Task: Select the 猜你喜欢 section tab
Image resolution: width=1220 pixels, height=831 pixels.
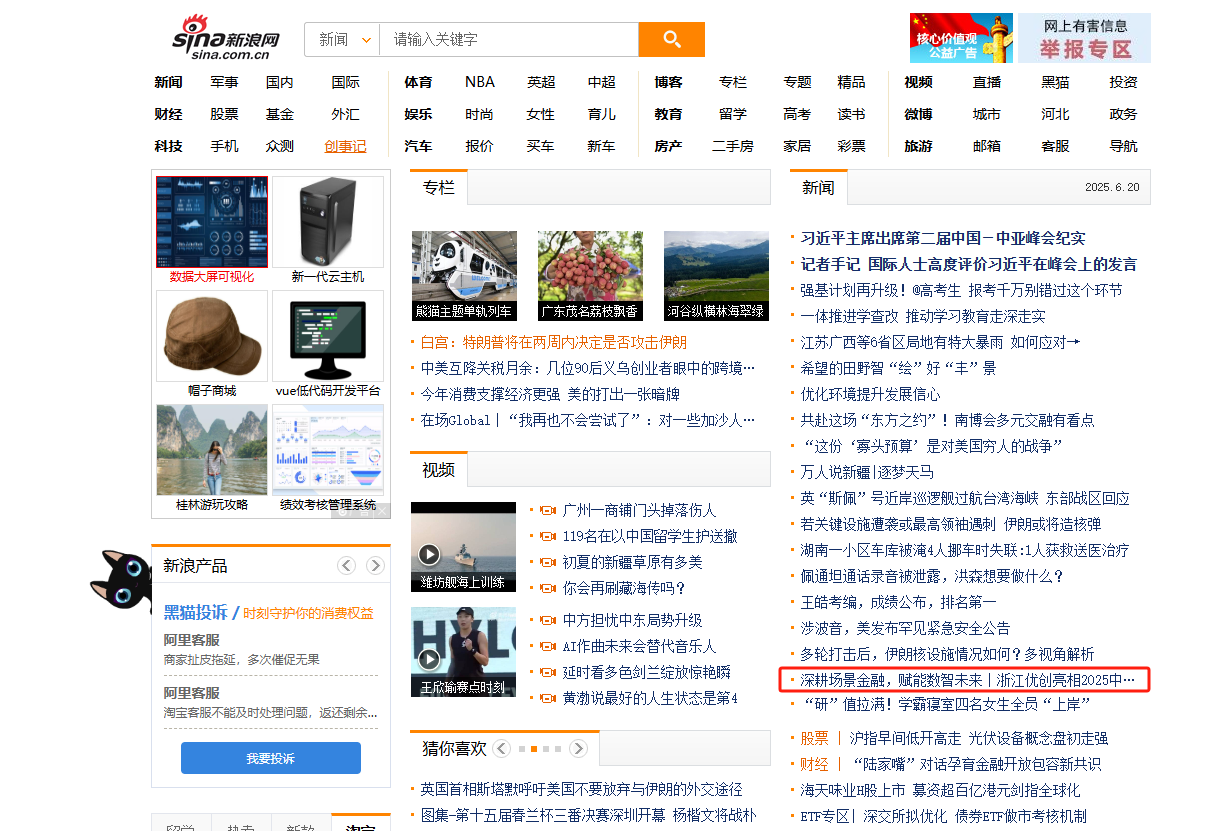Action: [454, 748]
